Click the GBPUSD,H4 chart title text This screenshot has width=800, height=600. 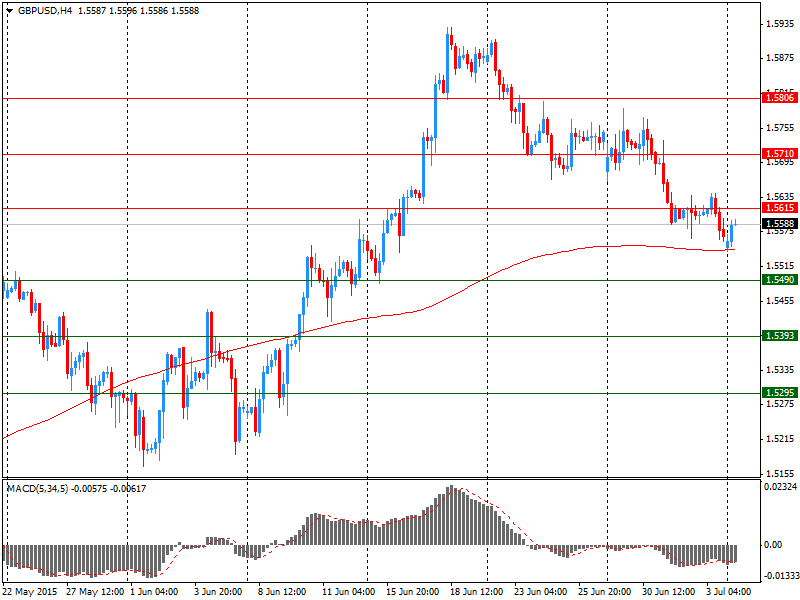44,11
